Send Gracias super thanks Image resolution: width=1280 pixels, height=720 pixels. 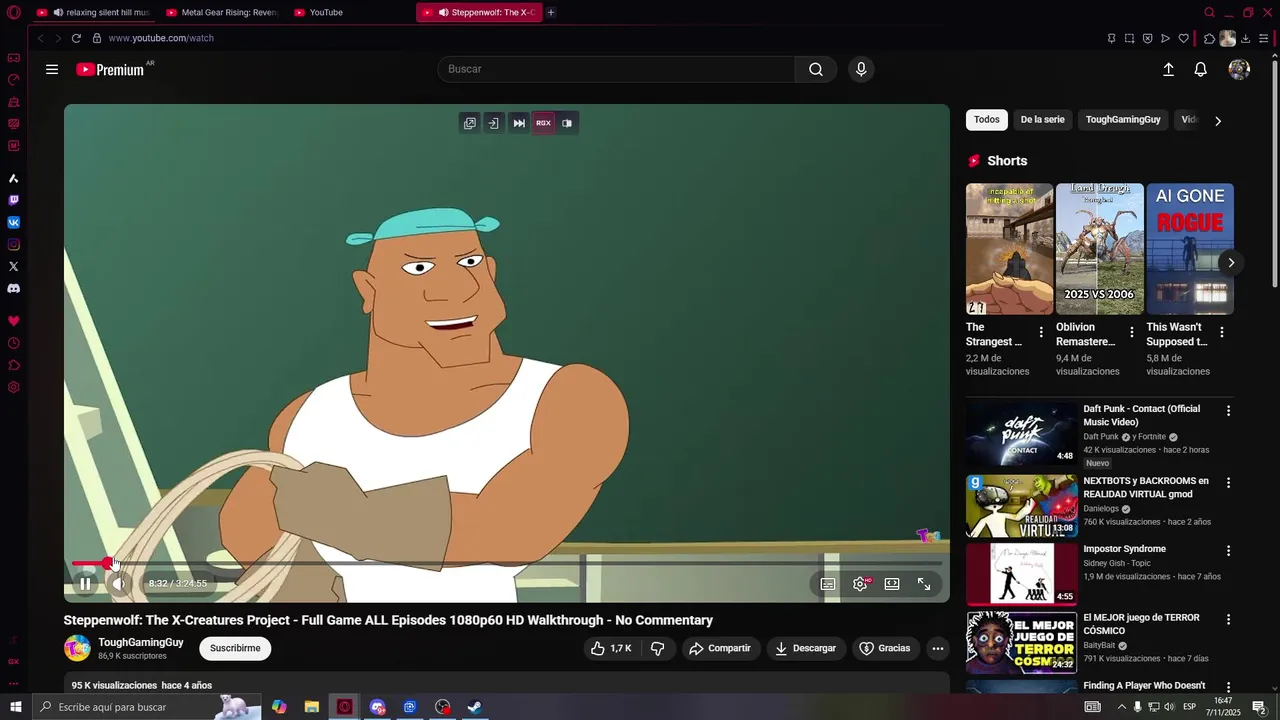[885, 648]
